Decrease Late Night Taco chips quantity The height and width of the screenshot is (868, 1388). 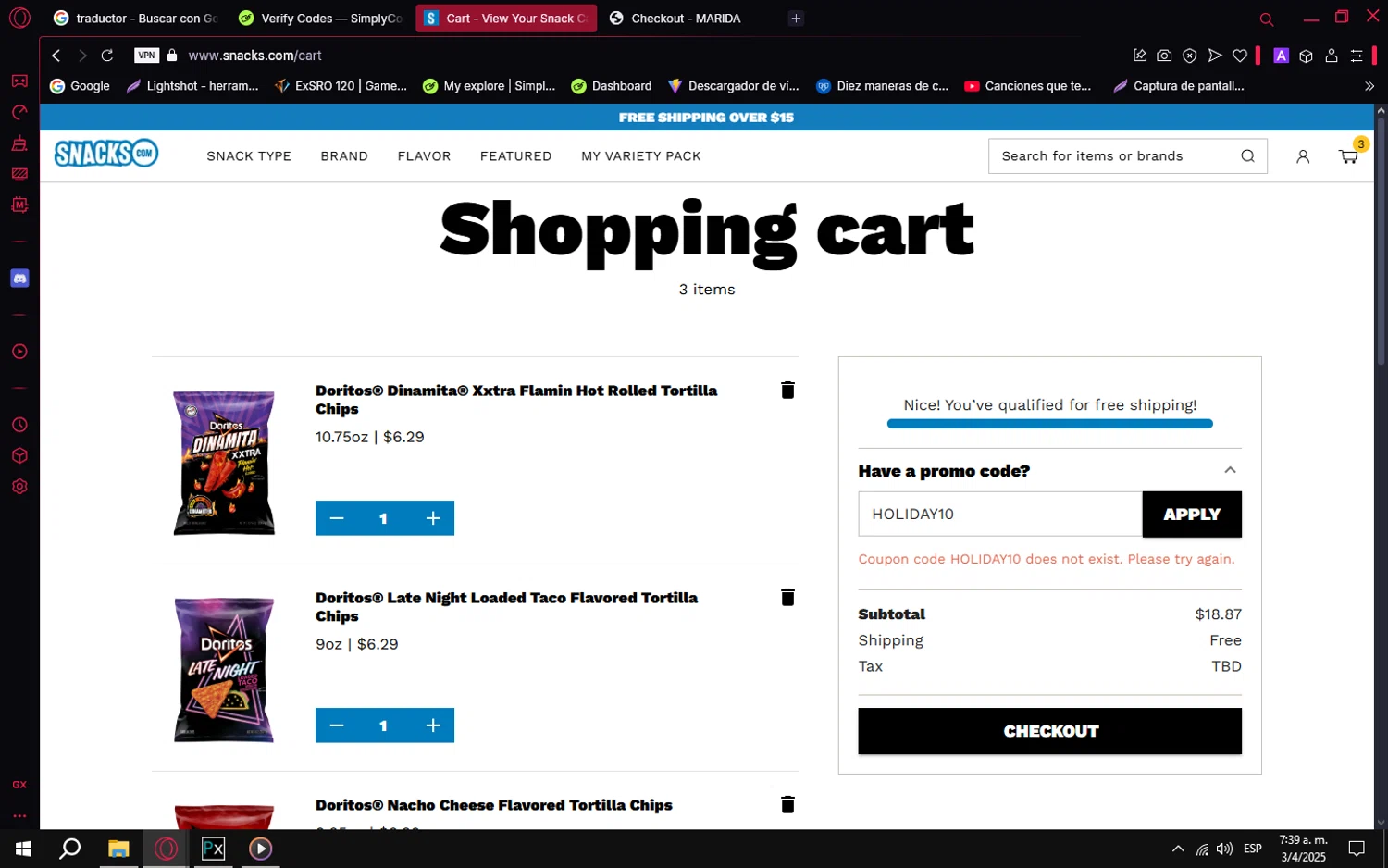tap(337, 725)
